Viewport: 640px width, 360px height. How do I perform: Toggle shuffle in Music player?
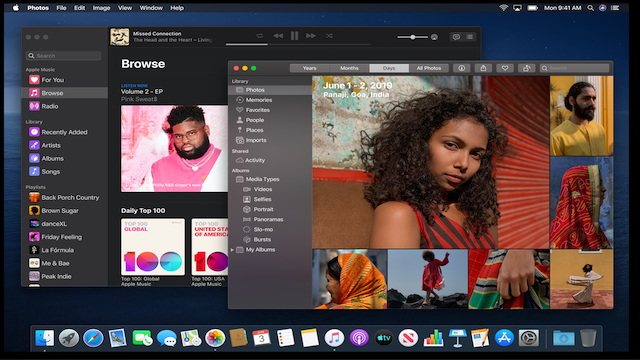(x=329, y=36)
